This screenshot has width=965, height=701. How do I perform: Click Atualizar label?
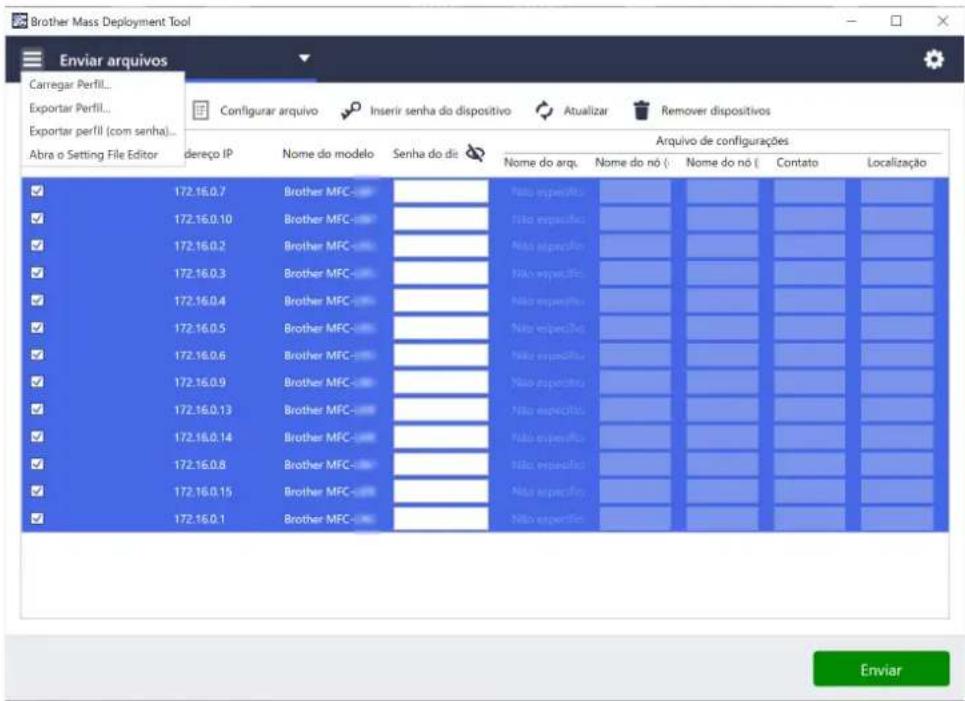point(585,111)
